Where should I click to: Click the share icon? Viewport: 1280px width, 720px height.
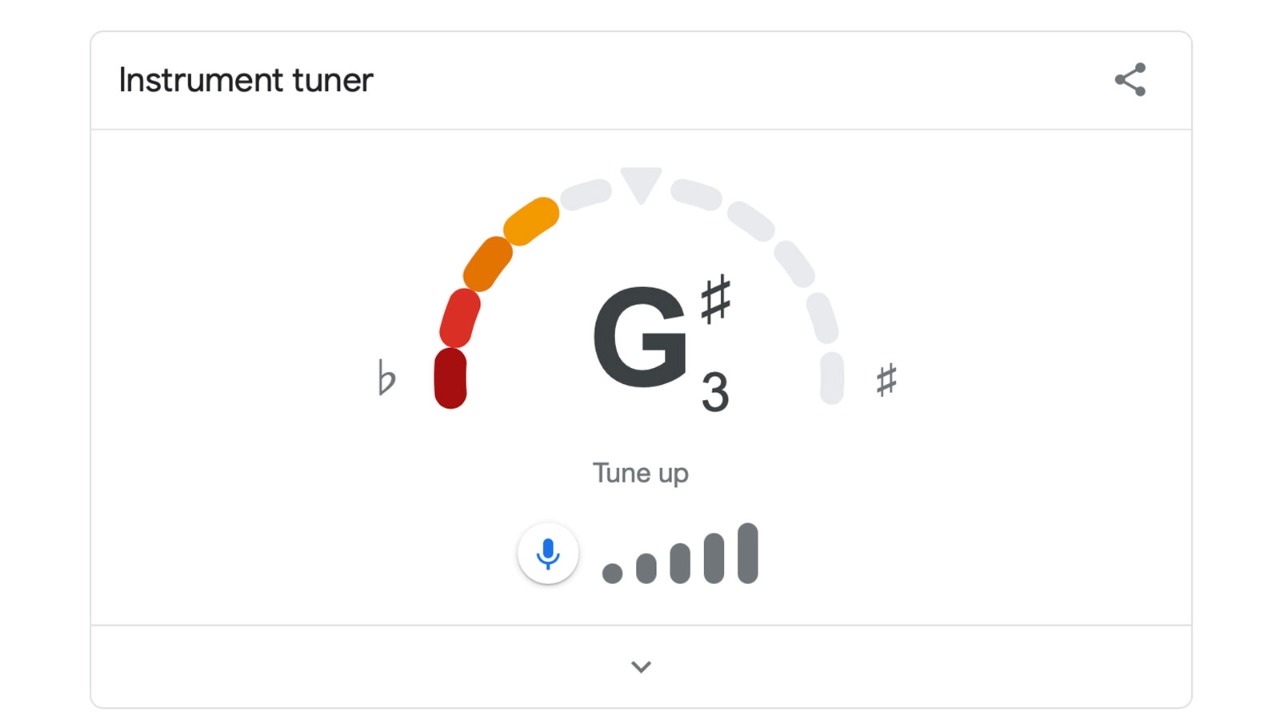1130,80
